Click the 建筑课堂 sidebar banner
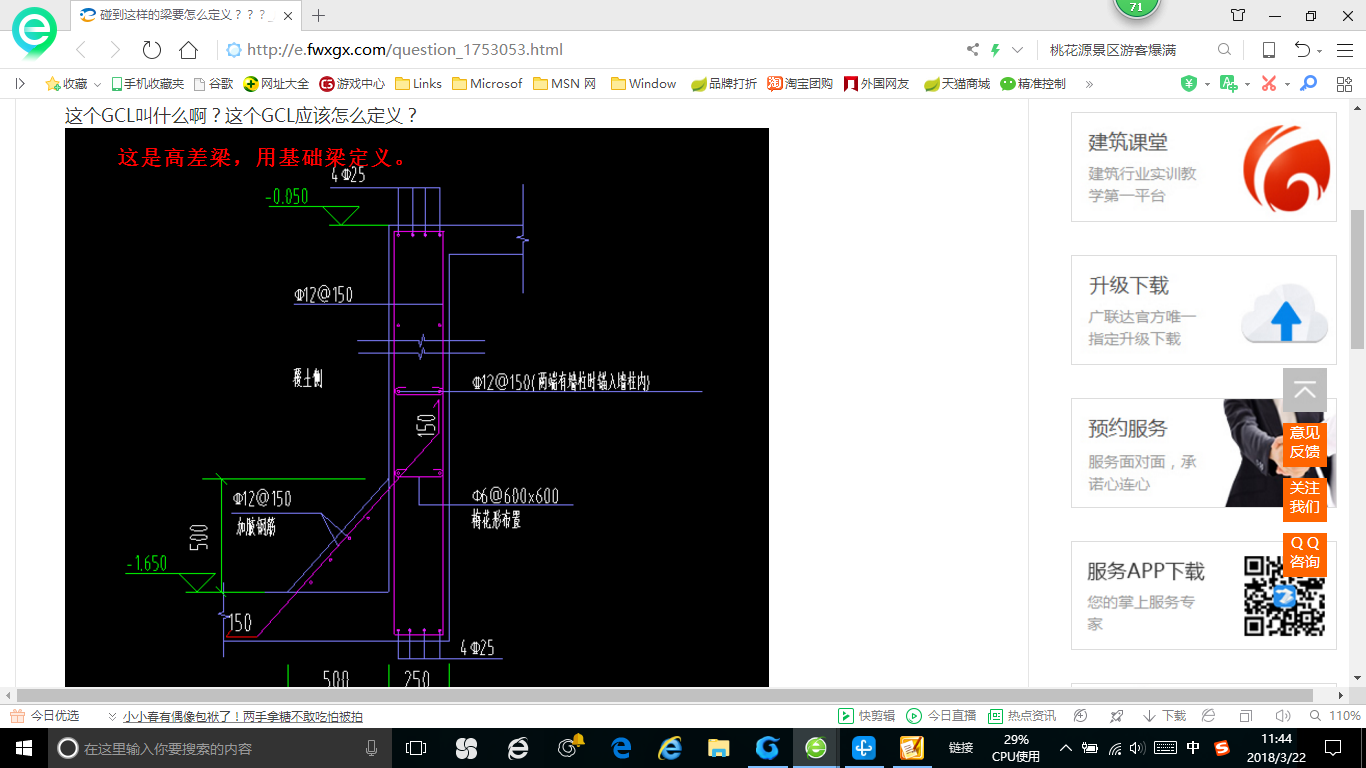Screen dimensions: 1366x768 point(1204,167)
